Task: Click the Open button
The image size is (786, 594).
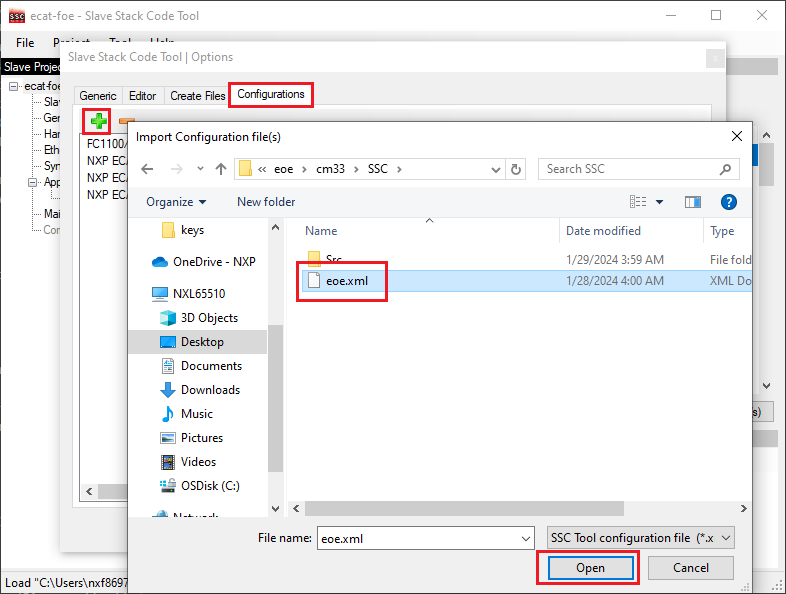Action: (x=589, y=568)
